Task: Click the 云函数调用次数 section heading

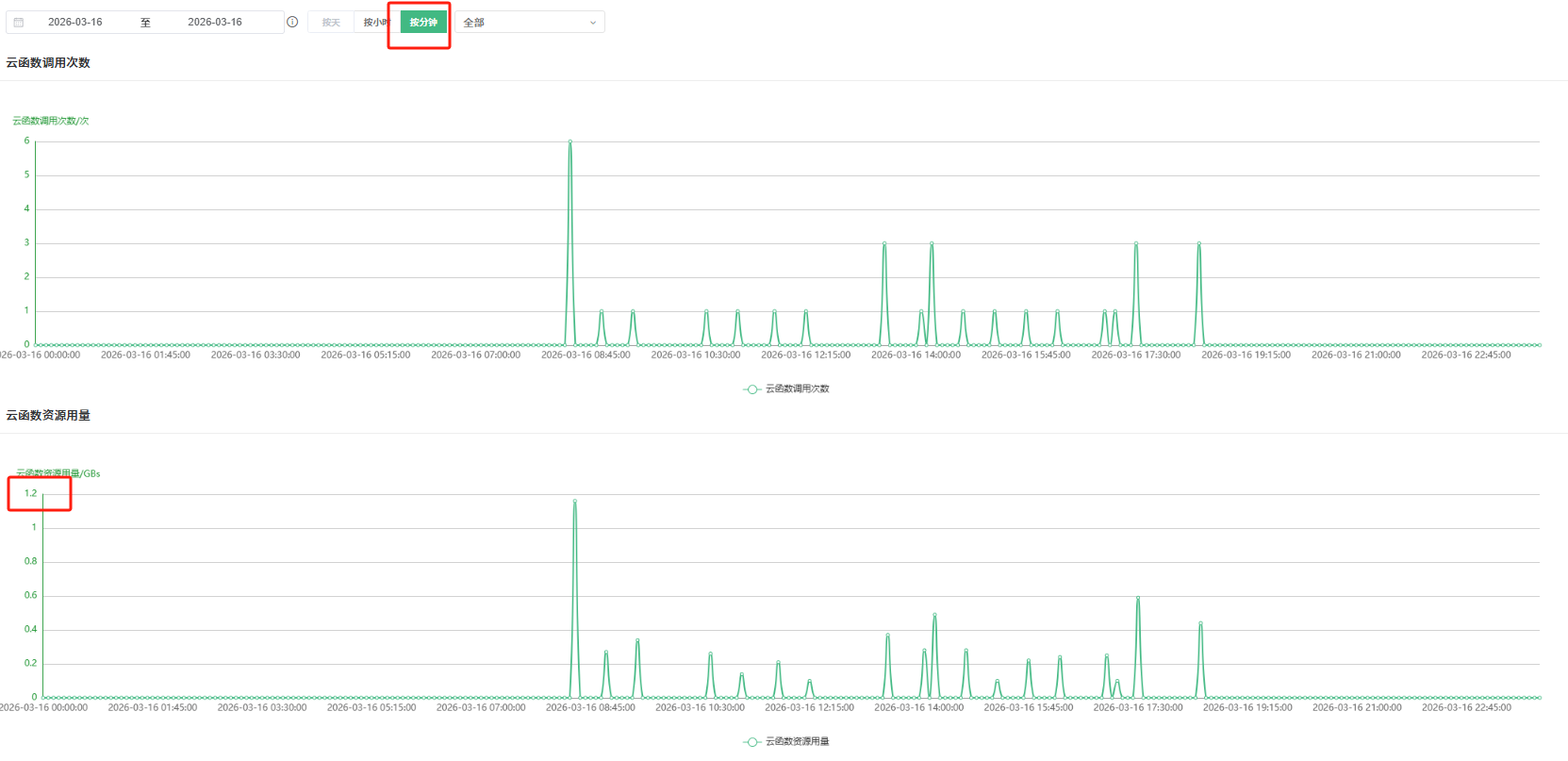Action: pos(48,62)
